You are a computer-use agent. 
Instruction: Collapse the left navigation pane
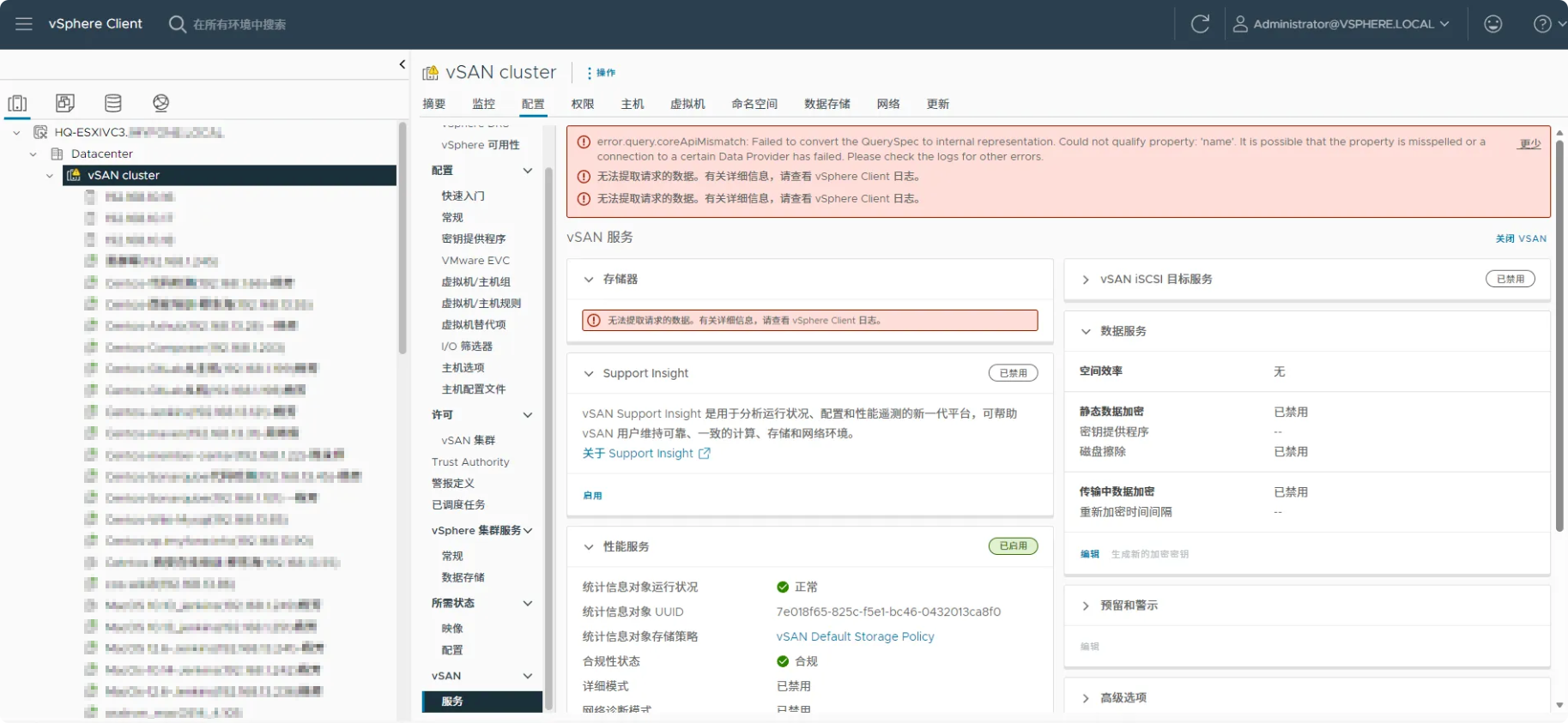[x=402, y=64]
